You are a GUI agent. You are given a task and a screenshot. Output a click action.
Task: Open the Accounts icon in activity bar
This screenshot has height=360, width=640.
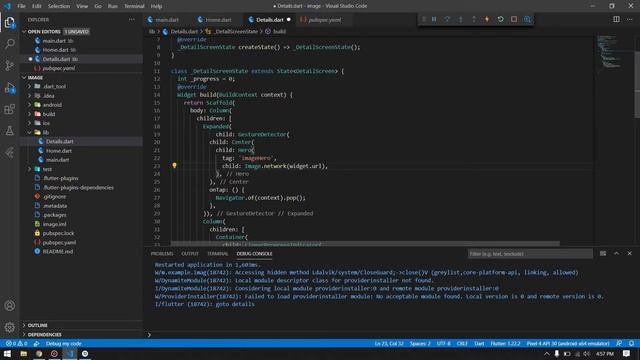[9, 306]
